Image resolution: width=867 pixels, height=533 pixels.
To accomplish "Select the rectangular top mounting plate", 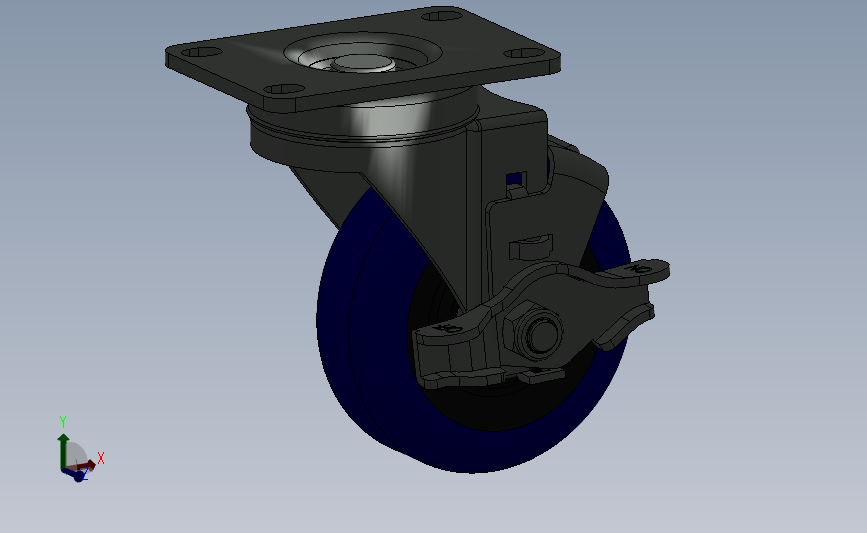I will (362, 58).
